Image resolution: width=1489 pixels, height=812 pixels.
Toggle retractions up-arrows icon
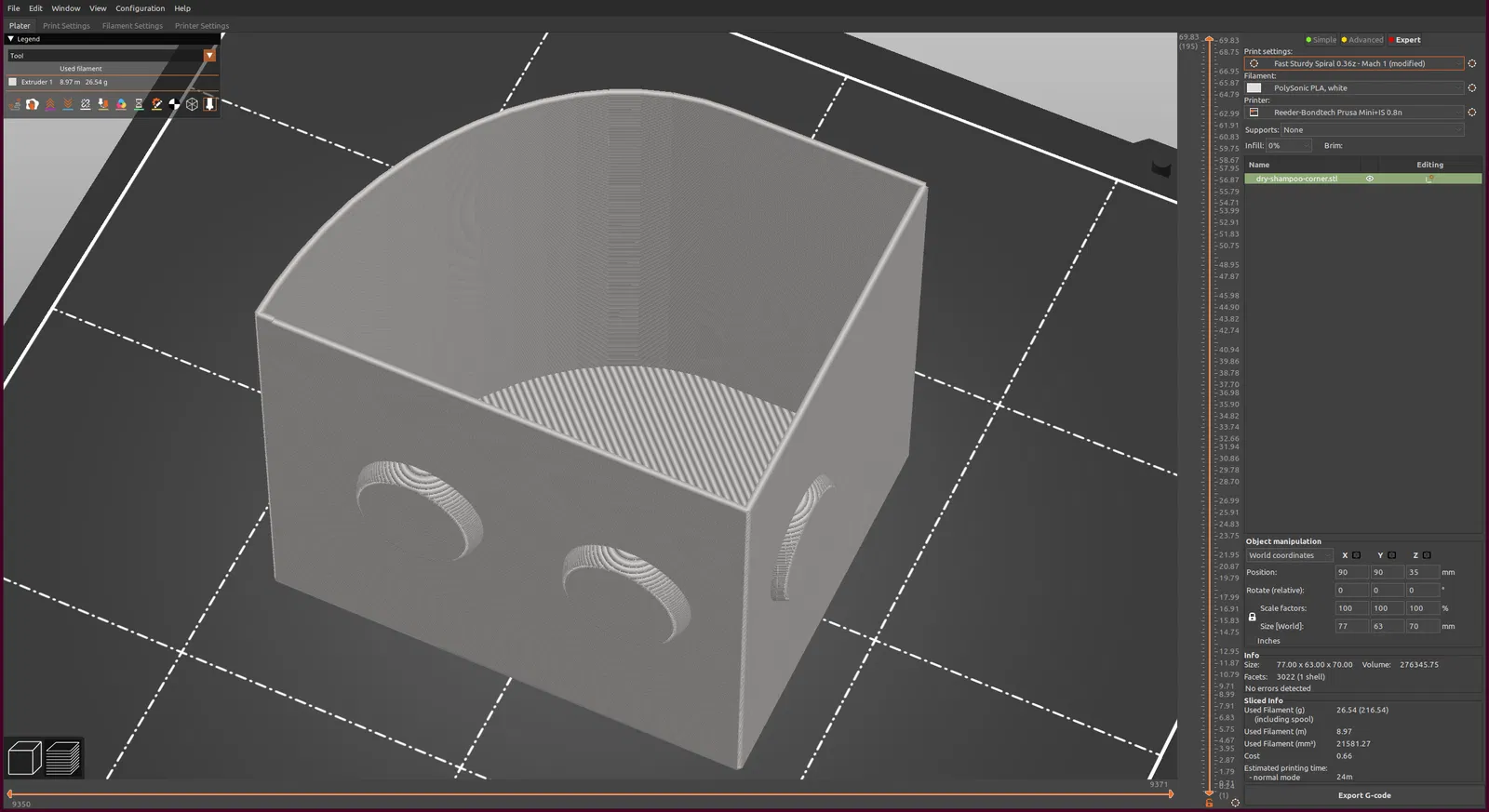click(x=50, y=104)
